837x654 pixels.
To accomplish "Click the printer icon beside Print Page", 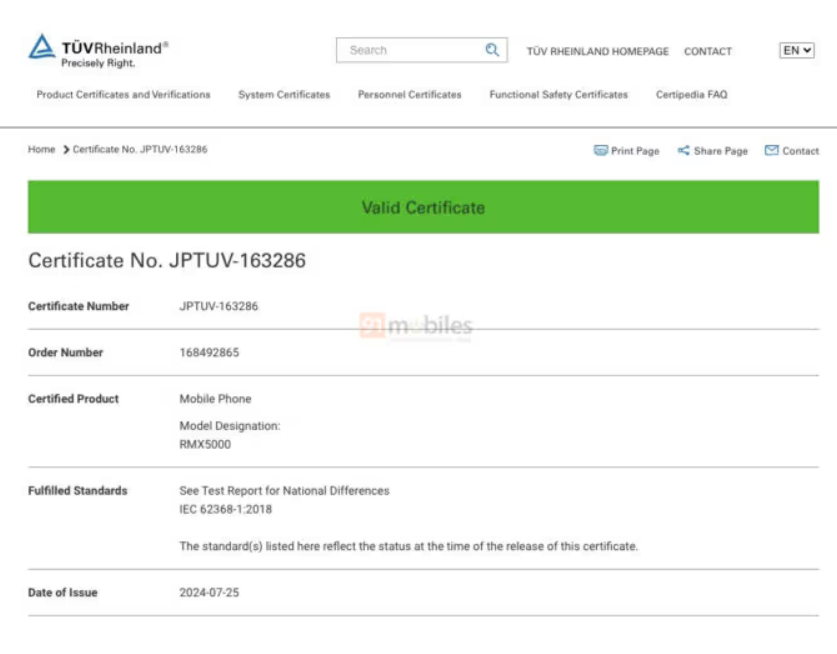I will coord(601,151).
